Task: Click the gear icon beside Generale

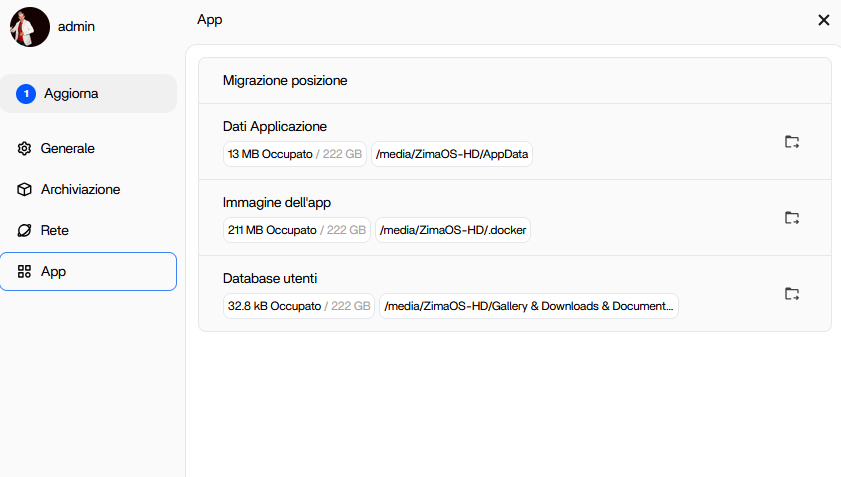Action: [25, 148]
